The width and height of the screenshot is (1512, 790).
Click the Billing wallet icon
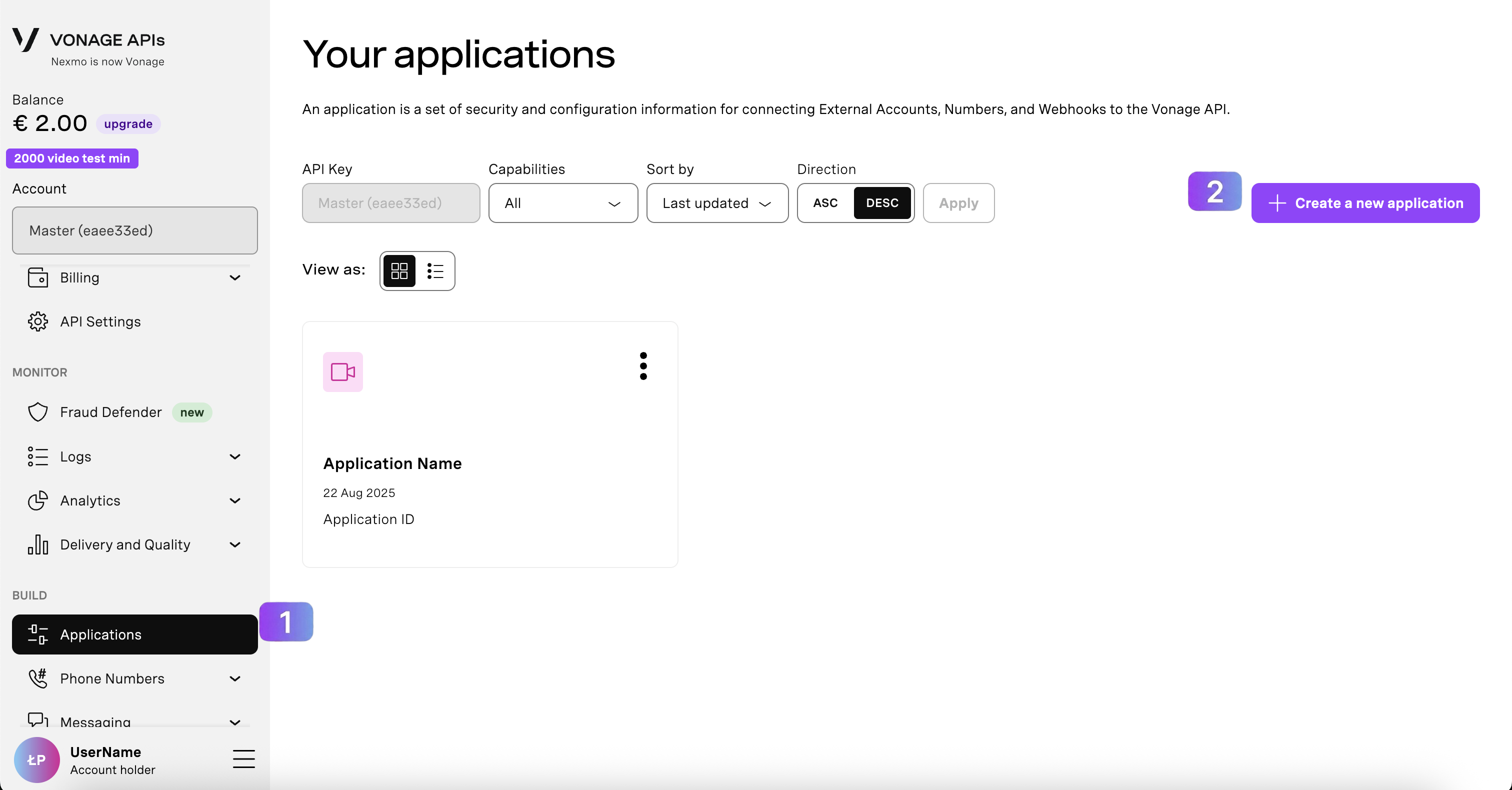pyautogui.click(x=37, y=277)
